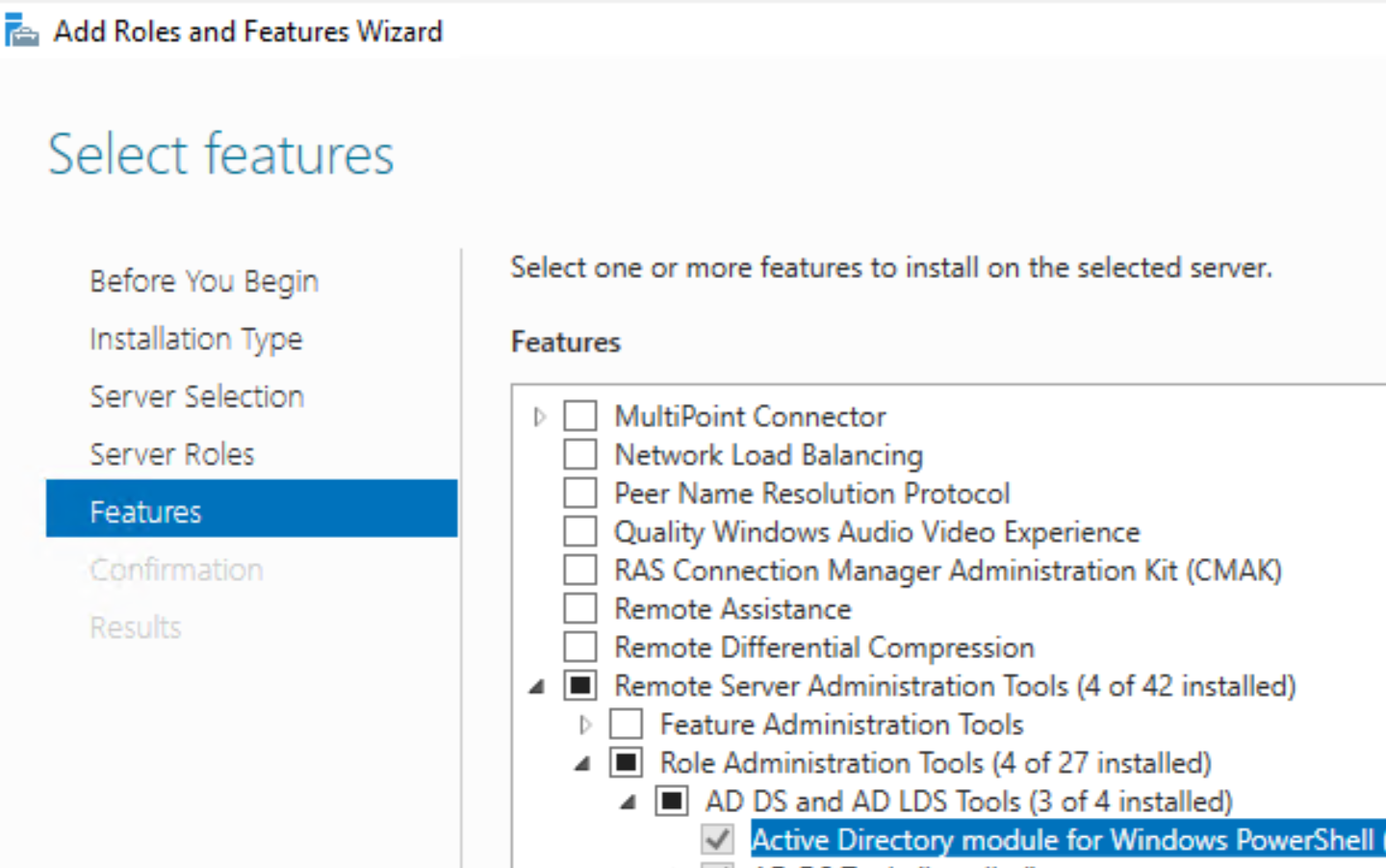Click the Add Roles and Features Wizard title icon
The image size is (1386, 868).
pos(21,31)
